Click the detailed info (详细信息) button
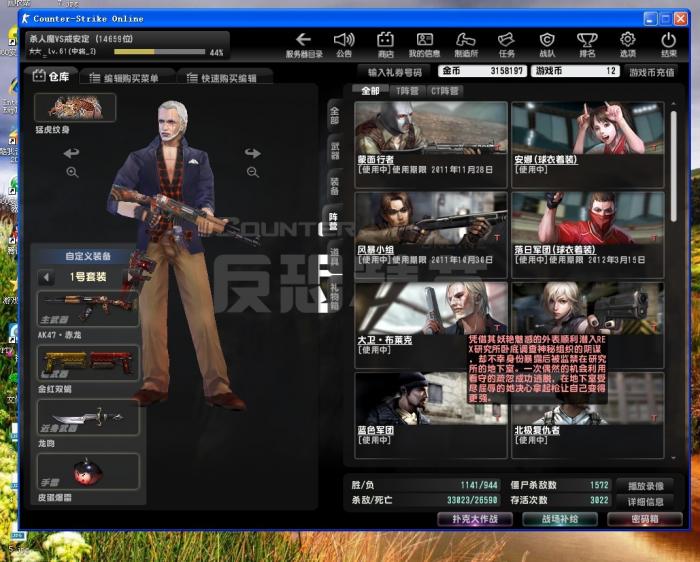The width and height of the screenshot is (700, 562). click(x=645, y=502)
